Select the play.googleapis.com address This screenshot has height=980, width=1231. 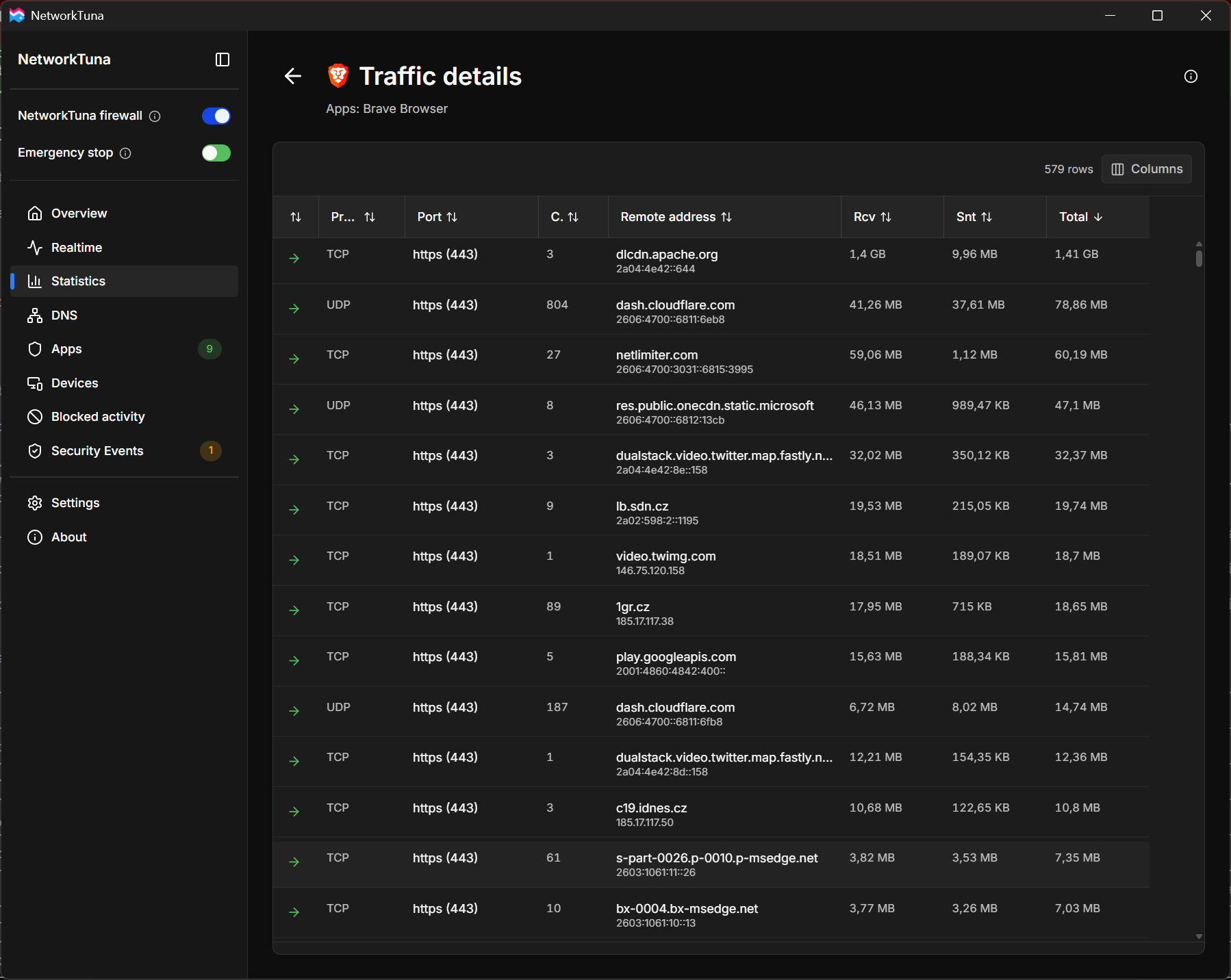[676, 657]
